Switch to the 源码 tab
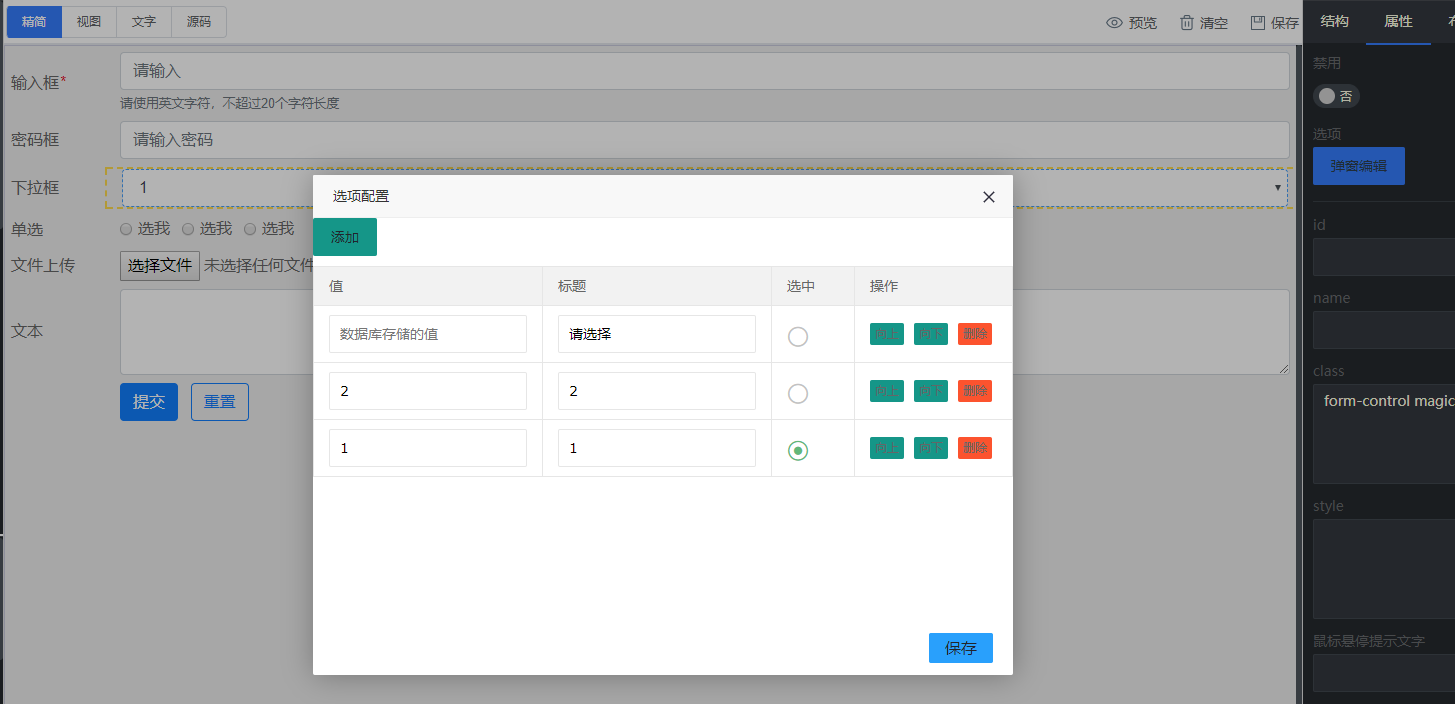Screen dimensions: 1455x704 [198, 21]
